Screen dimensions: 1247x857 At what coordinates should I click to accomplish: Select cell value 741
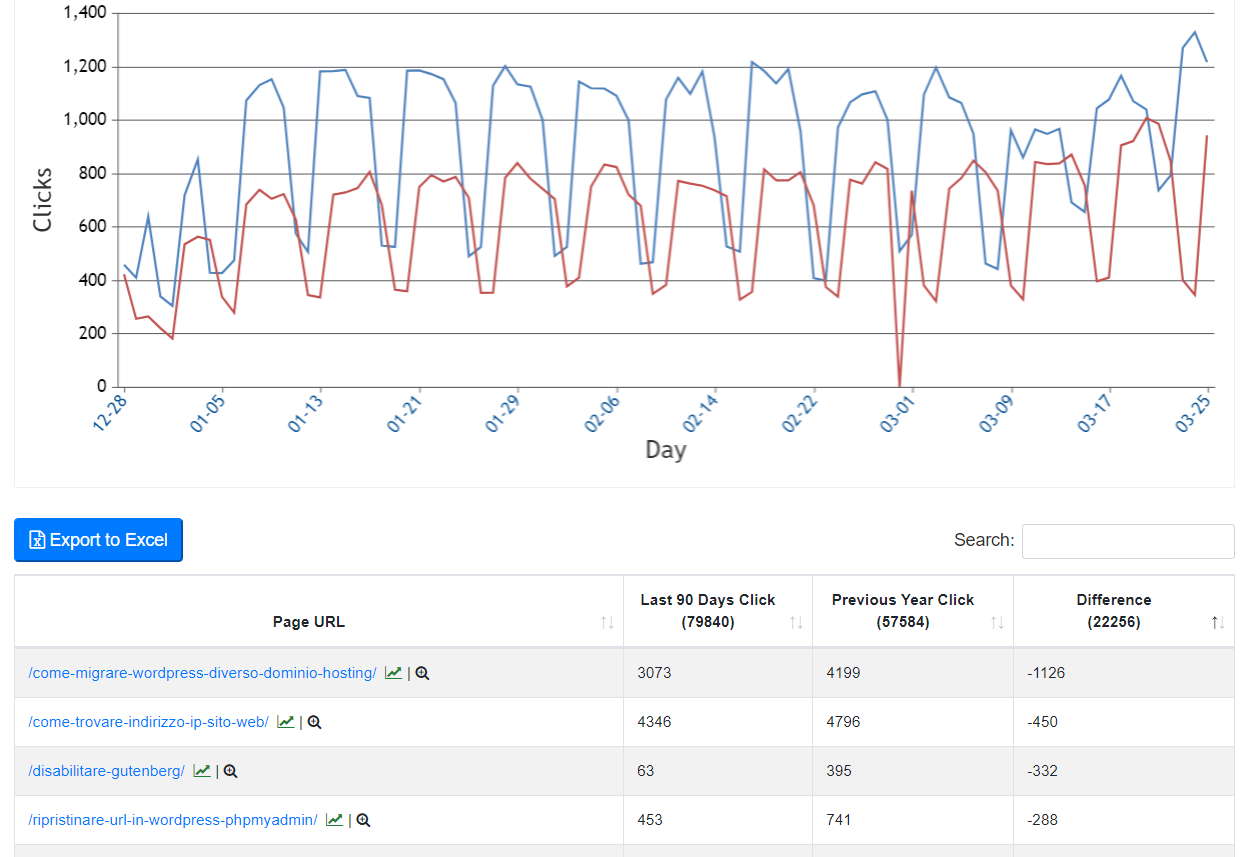coord(839,820)
